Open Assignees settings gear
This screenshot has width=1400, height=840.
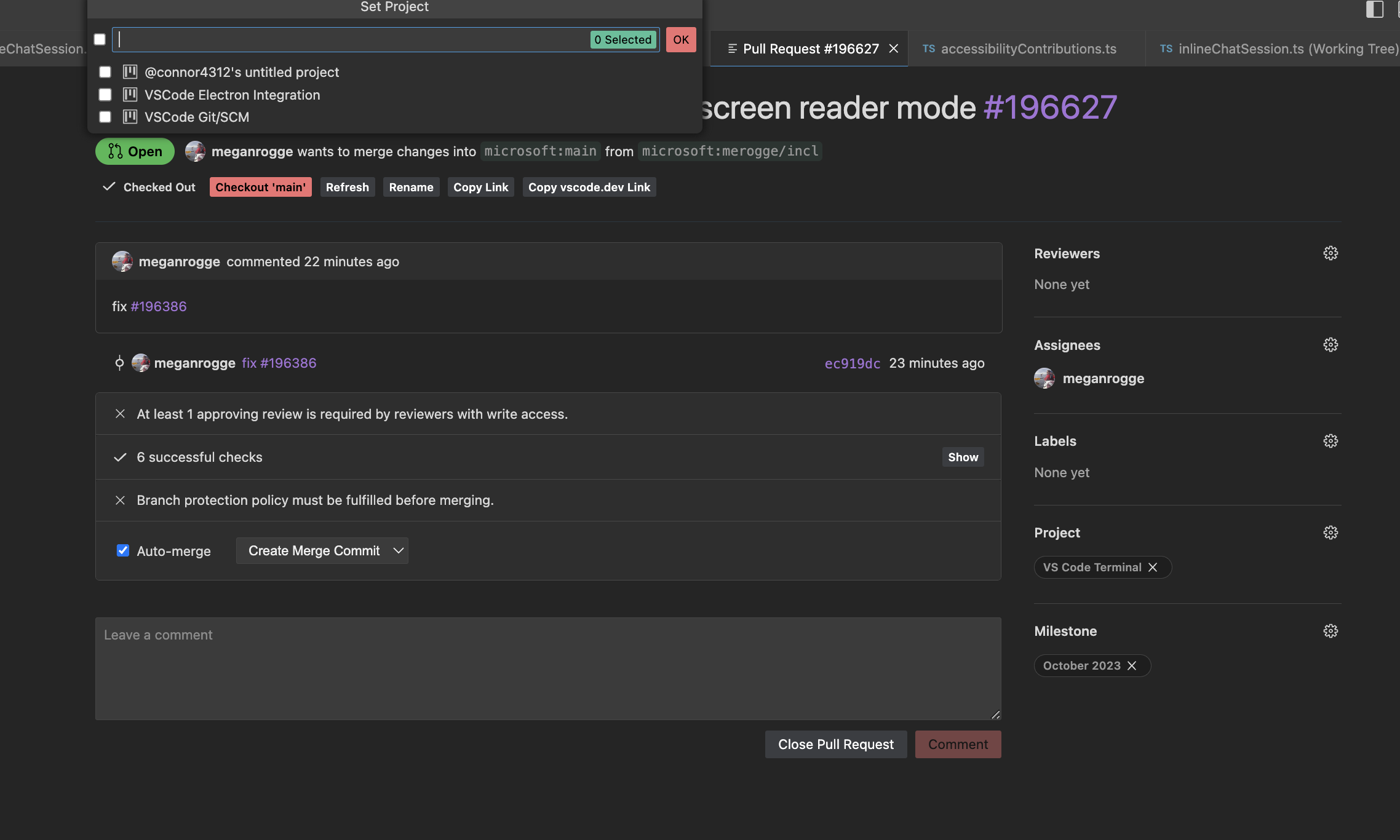click(1330, 344)
